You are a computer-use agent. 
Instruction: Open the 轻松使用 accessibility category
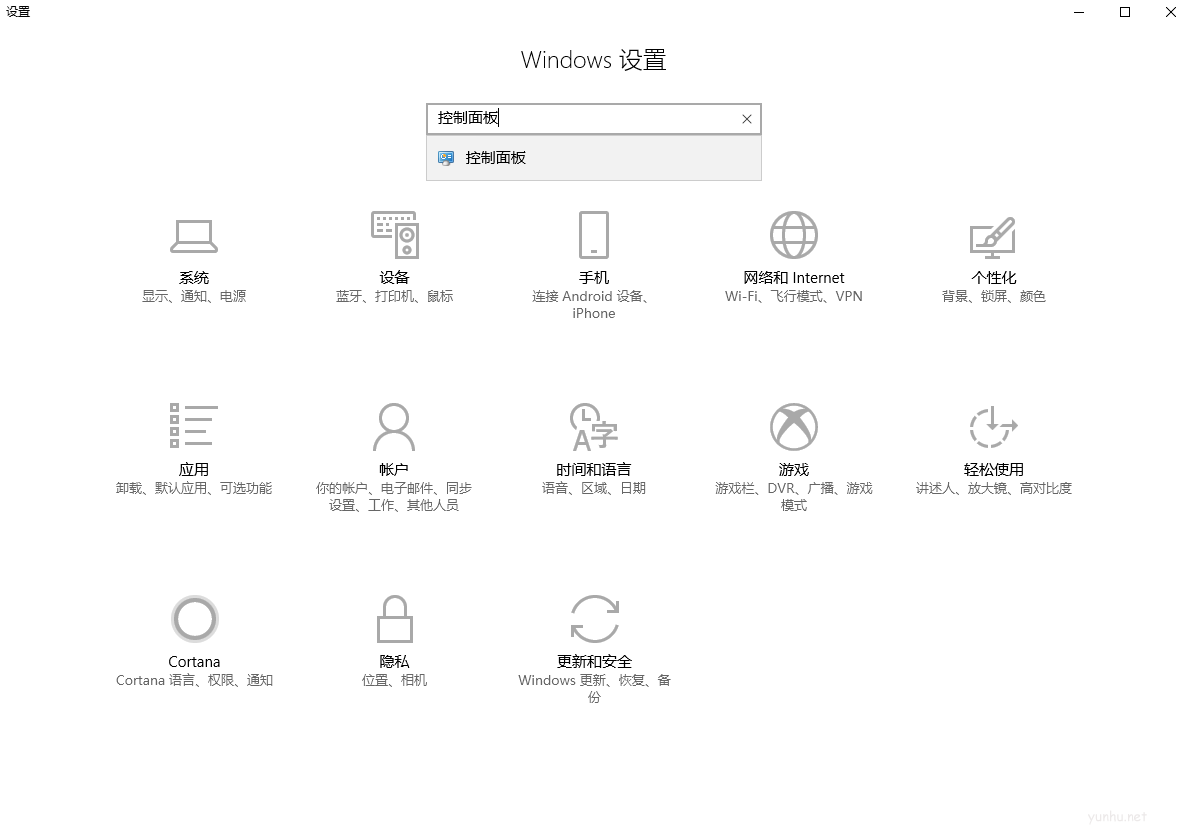click(991, 450)
